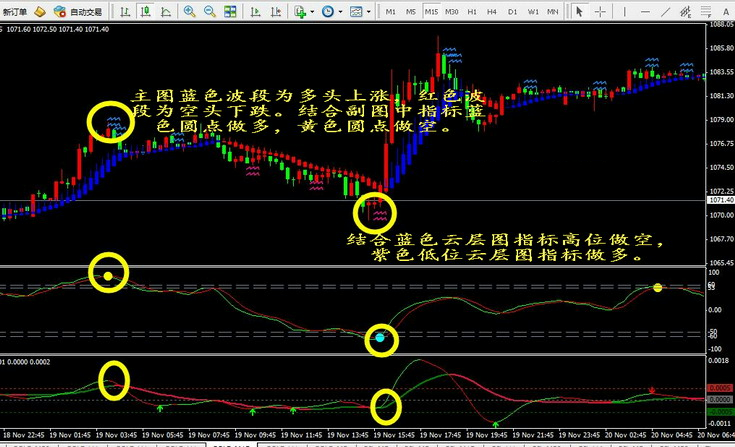Select the crosshair tool
The height and width of the screenshot is (447, 735).
click(x=600, y=12)
